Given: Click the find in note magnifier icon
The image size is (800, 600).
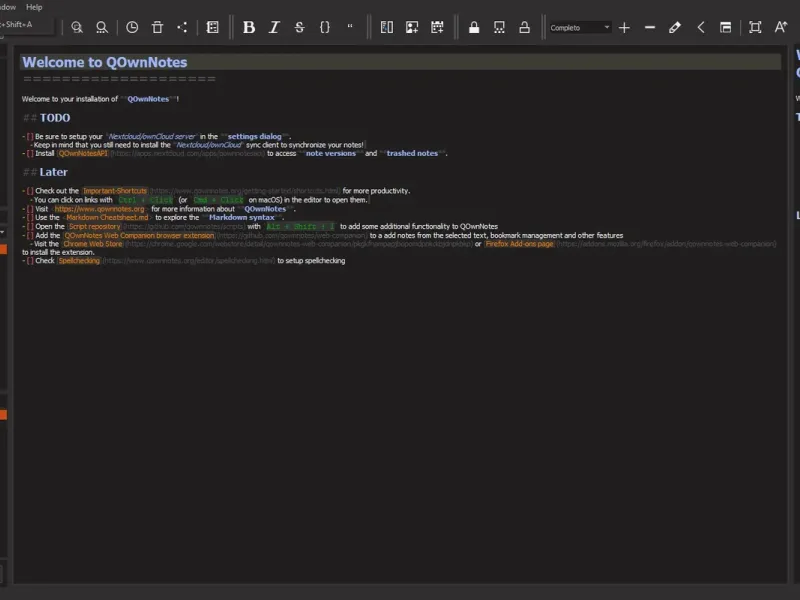Looking at the screenshot, I should click(x=78, y=27).
